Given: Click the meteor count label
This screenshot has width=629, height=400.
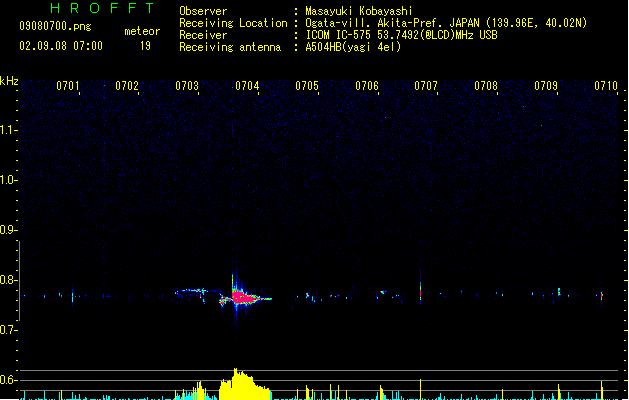Looking at the screenshot, I should coord(142,31).
